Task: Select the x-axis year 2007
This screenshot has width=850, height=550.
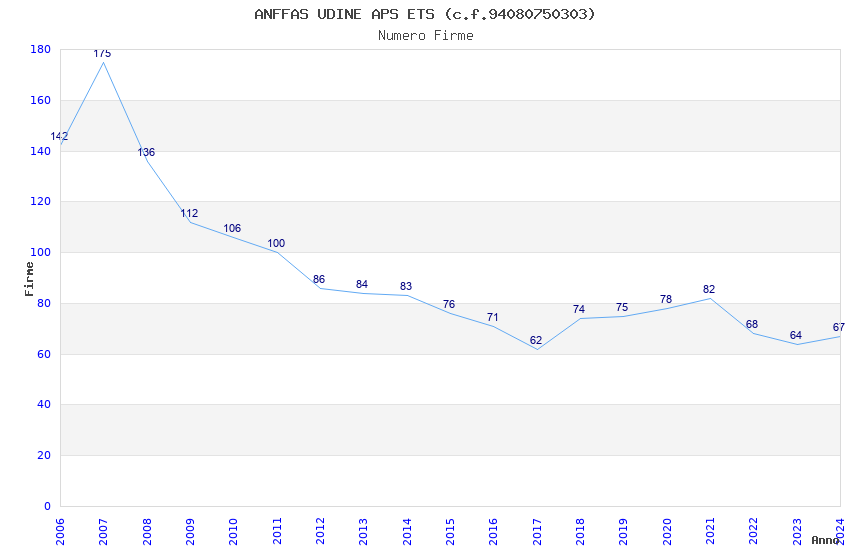Action: point(103,532)
